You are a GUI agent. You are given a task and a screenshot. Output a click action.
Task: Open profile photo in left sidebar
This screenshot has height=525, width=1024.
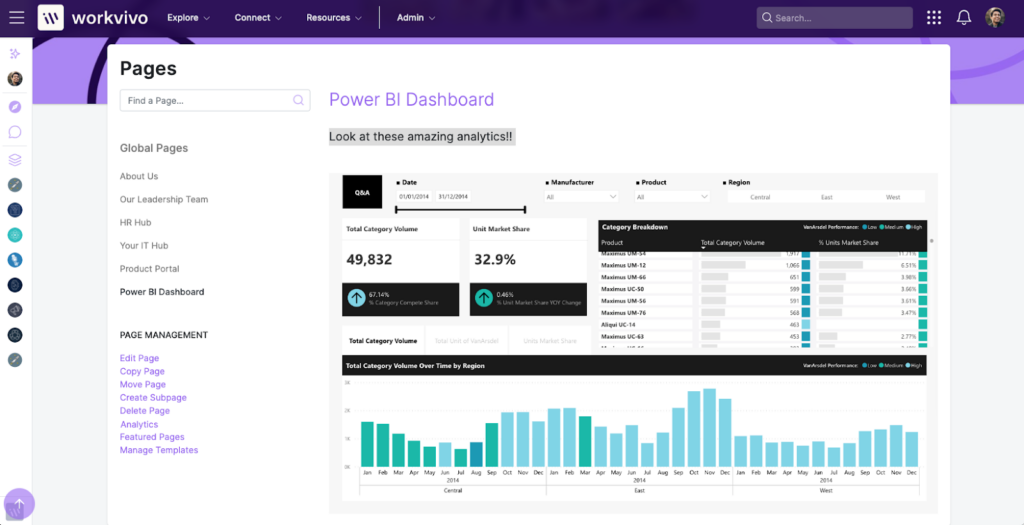[15, 79]
